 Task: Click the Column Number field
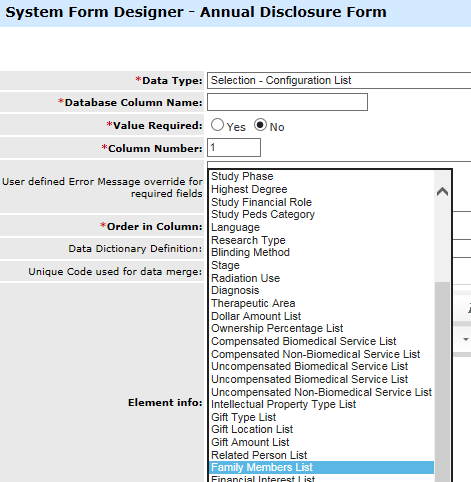(x=234, y=148)
